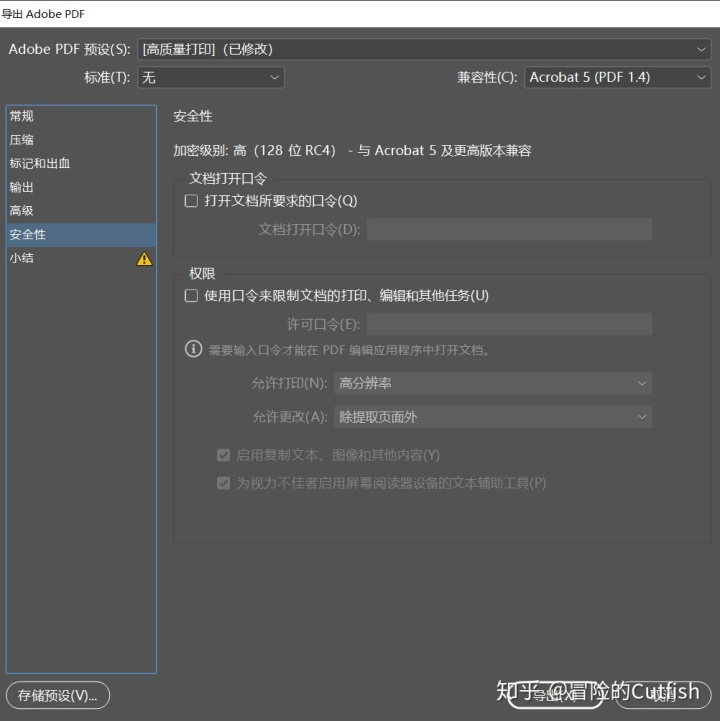This screenshot has height=721, width=720.
Task: Select 常规 in the left category list
Action: [x=81, y=116]
